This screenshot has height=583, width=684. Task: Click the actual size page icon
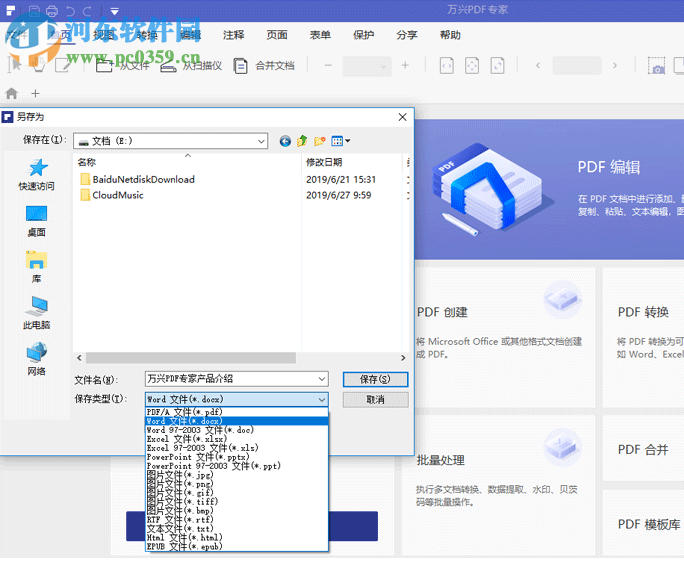[x=498, y=66]
